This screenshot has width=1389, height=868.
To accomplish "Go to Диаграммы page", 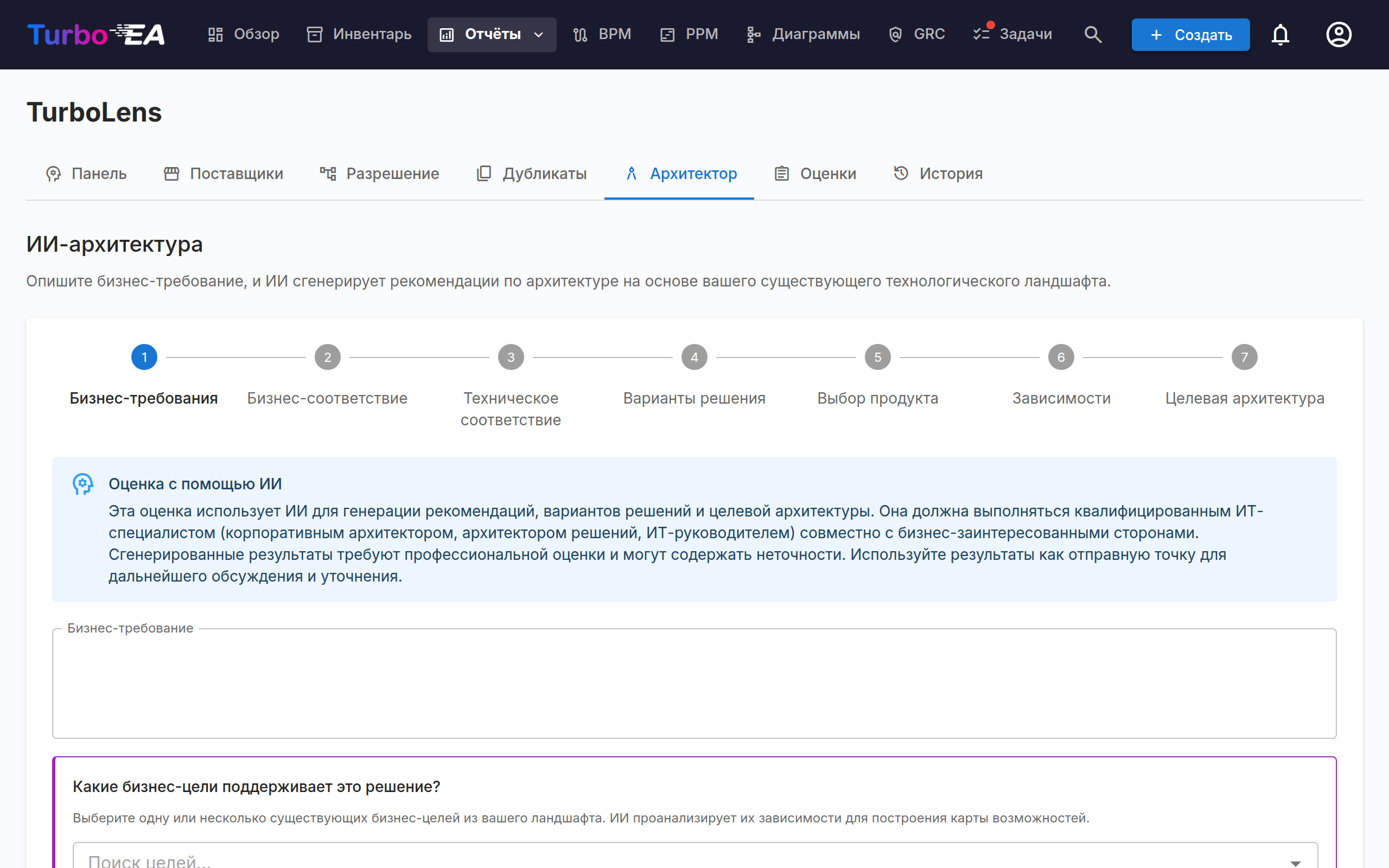I will [803, 34].
